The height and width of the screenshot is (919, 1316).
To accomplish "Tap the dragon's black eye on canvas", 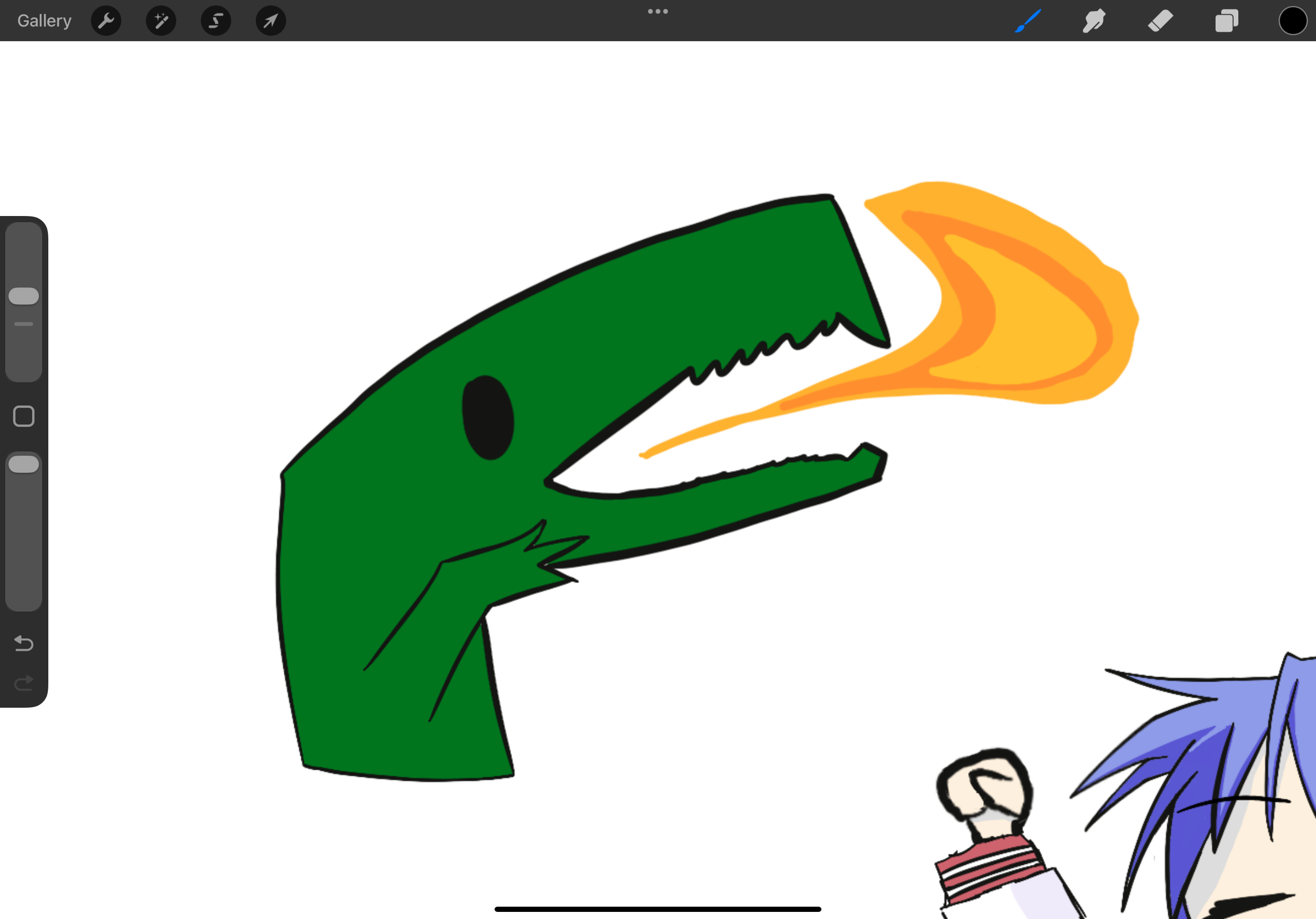I will tap(488, 417).
